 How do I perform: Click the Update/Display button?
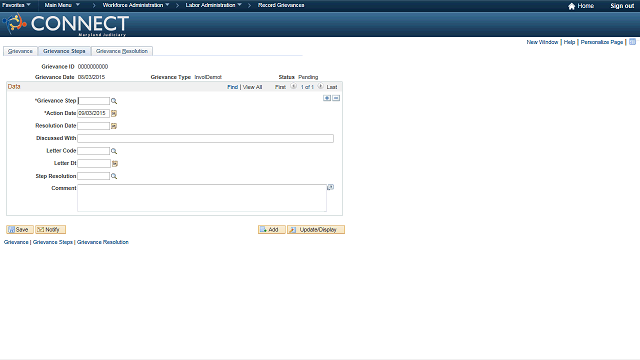coord(316,229)
